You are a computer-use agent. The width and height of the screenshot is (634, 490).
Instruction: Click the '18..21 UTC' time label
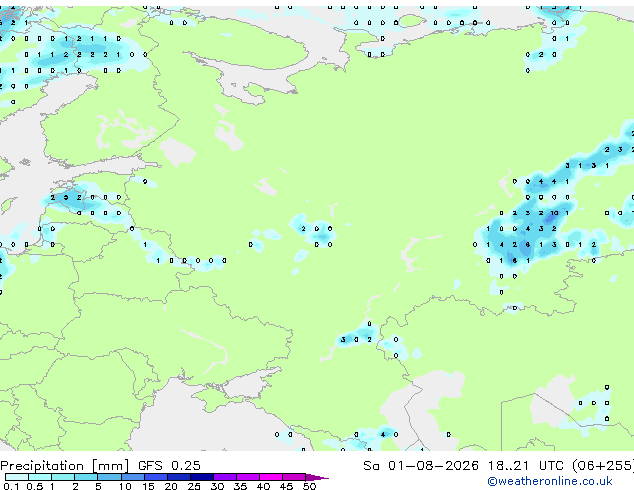coord(526,466)
